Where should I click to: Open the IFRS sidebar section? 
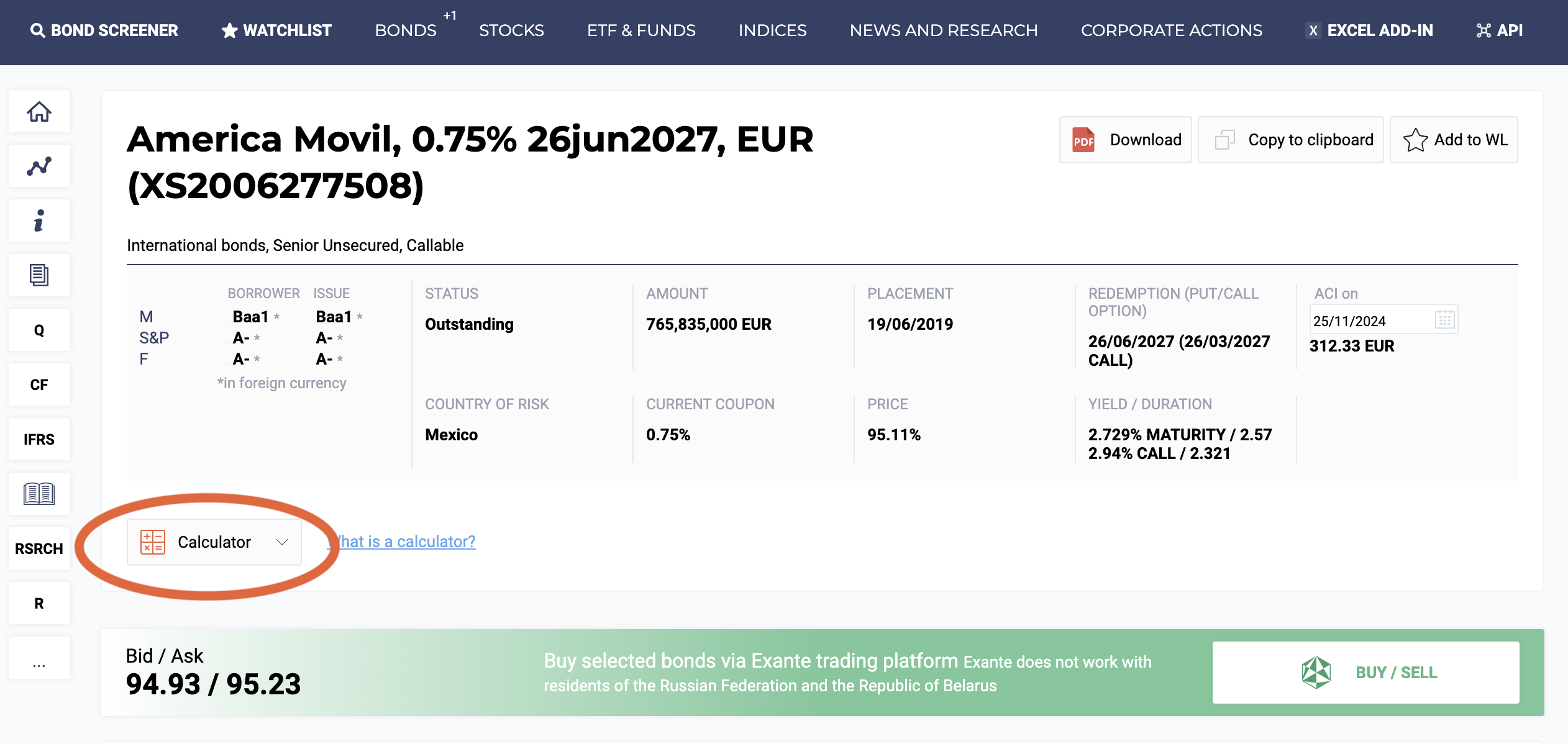39,440
